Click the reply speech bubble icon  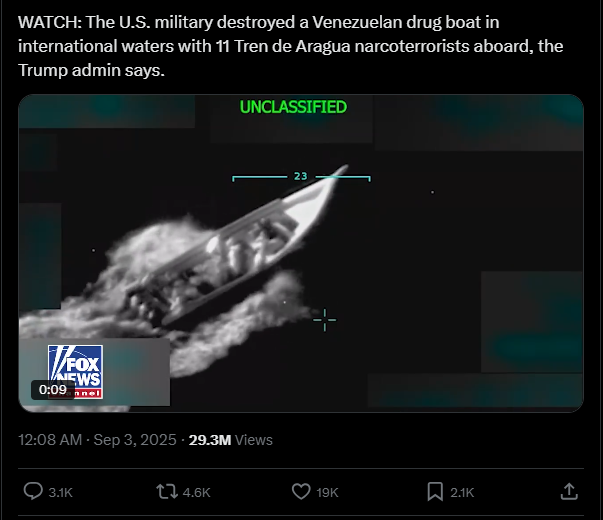coord(33,492)
